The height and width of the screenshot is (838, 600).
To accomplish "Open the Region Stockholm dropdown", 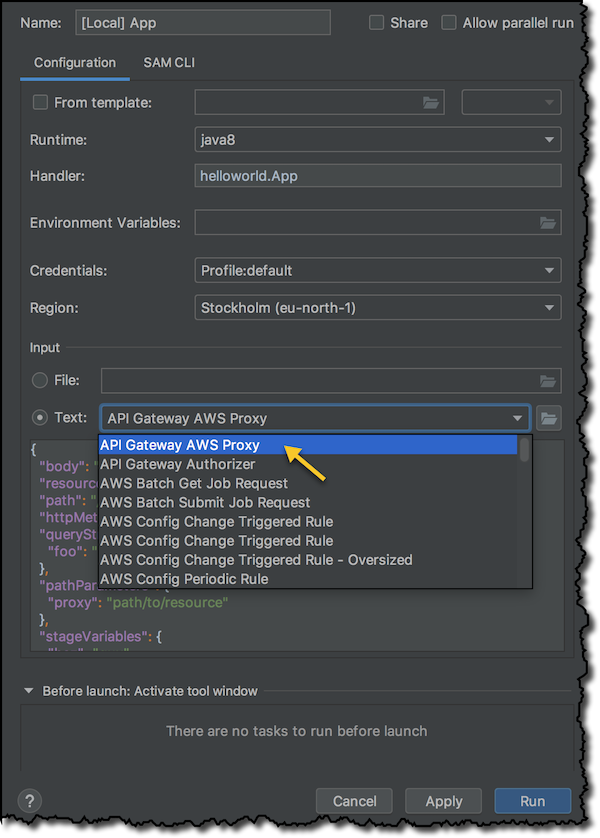I will coord(378,308).
